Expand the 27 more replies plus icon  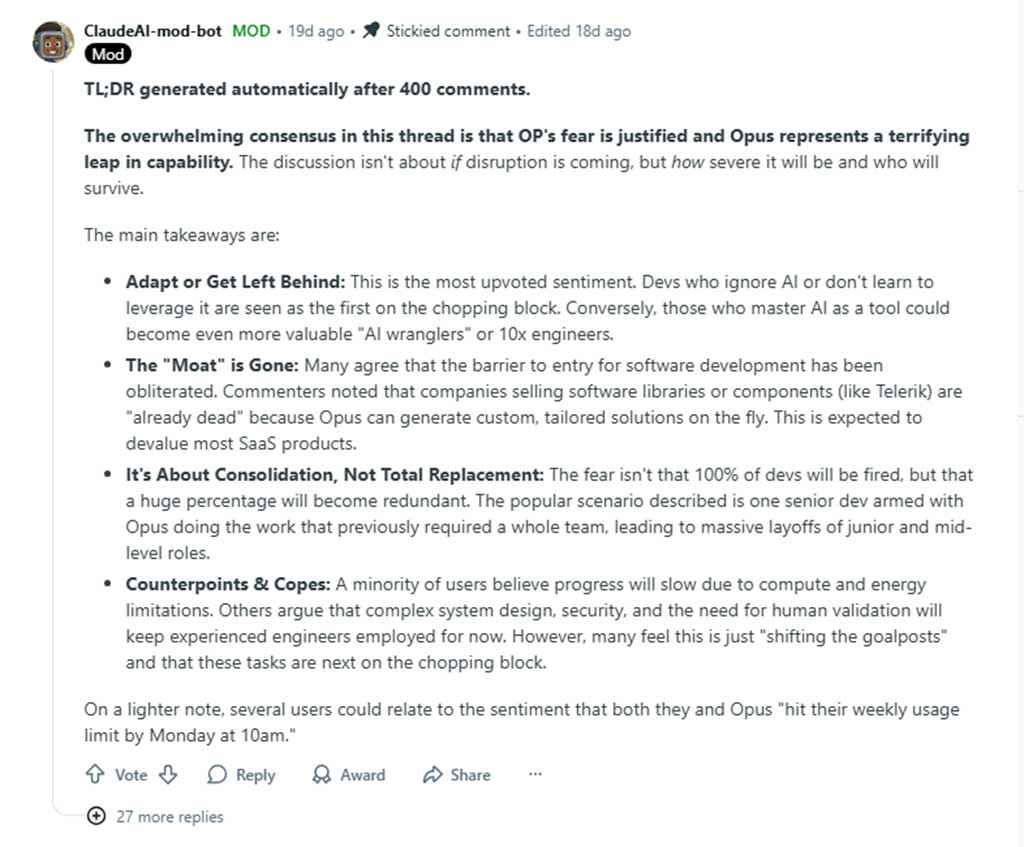pyautogui.click(x=96, y=816)
